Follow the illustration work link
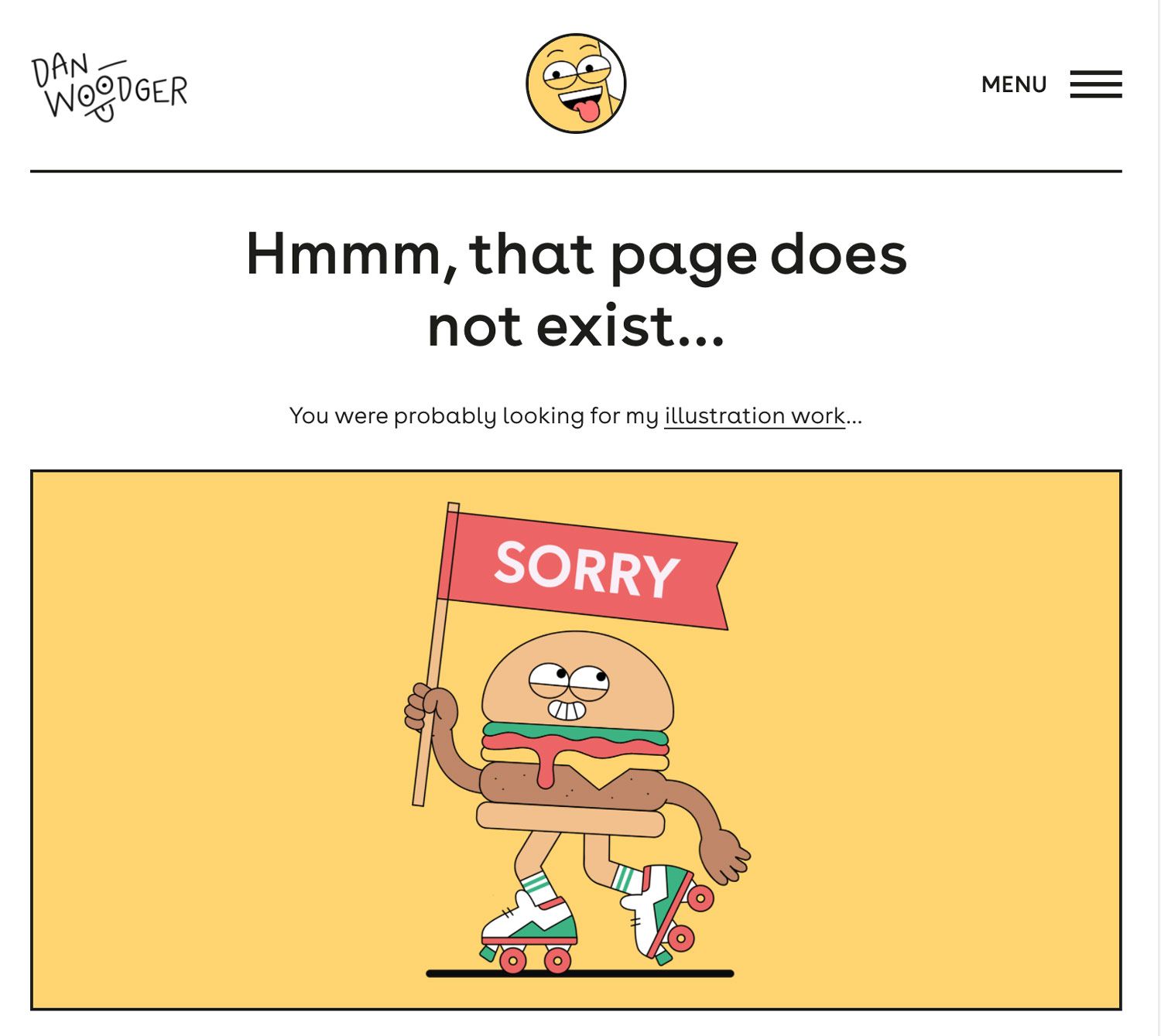 [755, 415]
